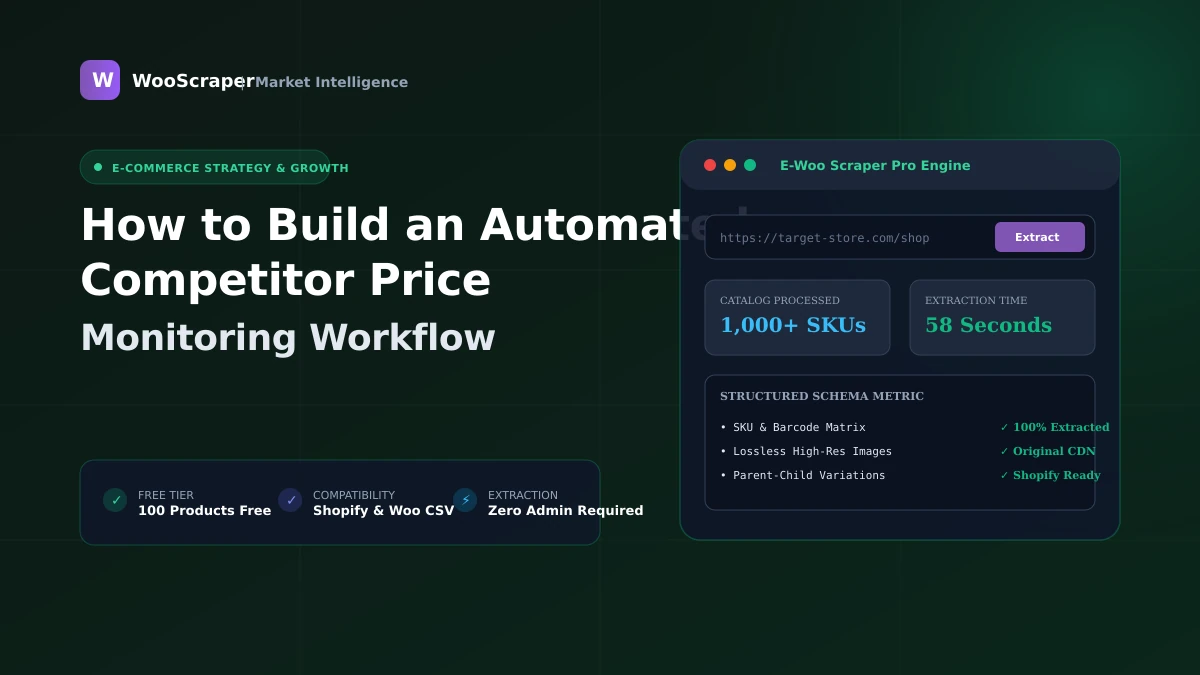Image resolution: width=1200 pixels, height=675 pixels.
Task: Open the E-Commerce Strategy & Growth badge
Action: pyautogui.click(x=205, y=167)
